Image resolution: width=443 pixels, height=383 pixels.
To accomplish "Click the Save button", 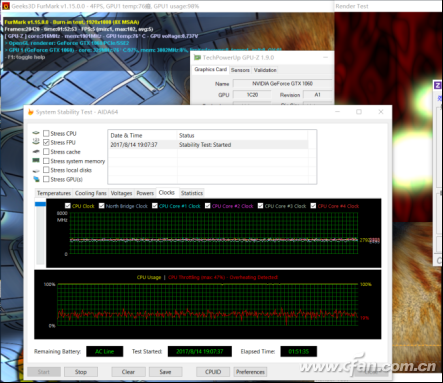I will [x=165, y=372].
